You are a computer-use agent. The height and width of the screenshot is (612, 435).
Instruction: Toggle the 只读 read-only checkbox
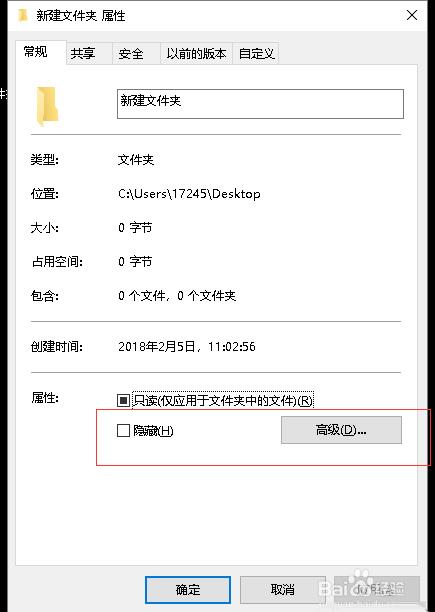123,400
